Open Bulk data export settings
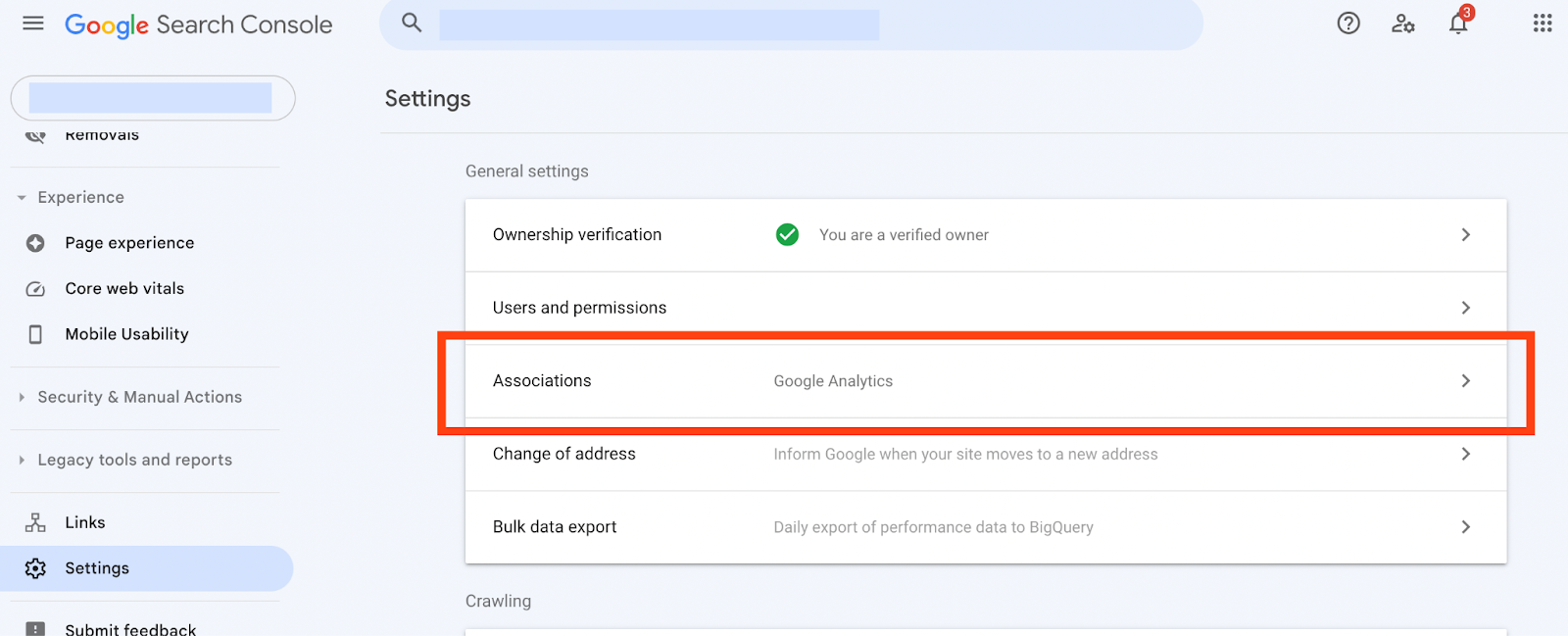 (x=985, y=527)
